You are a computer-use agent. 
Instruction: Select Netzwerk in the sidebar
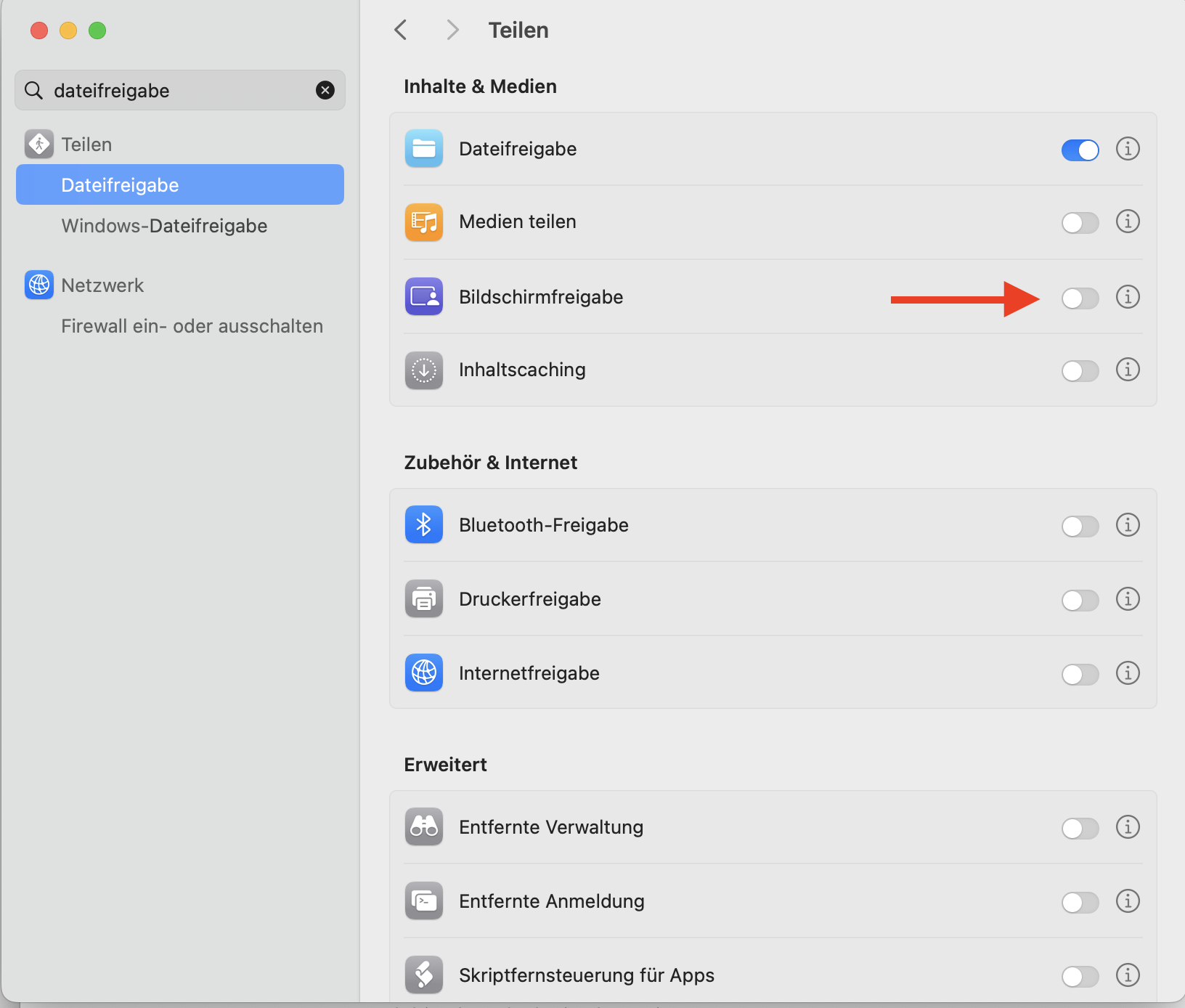coord(102,285)
